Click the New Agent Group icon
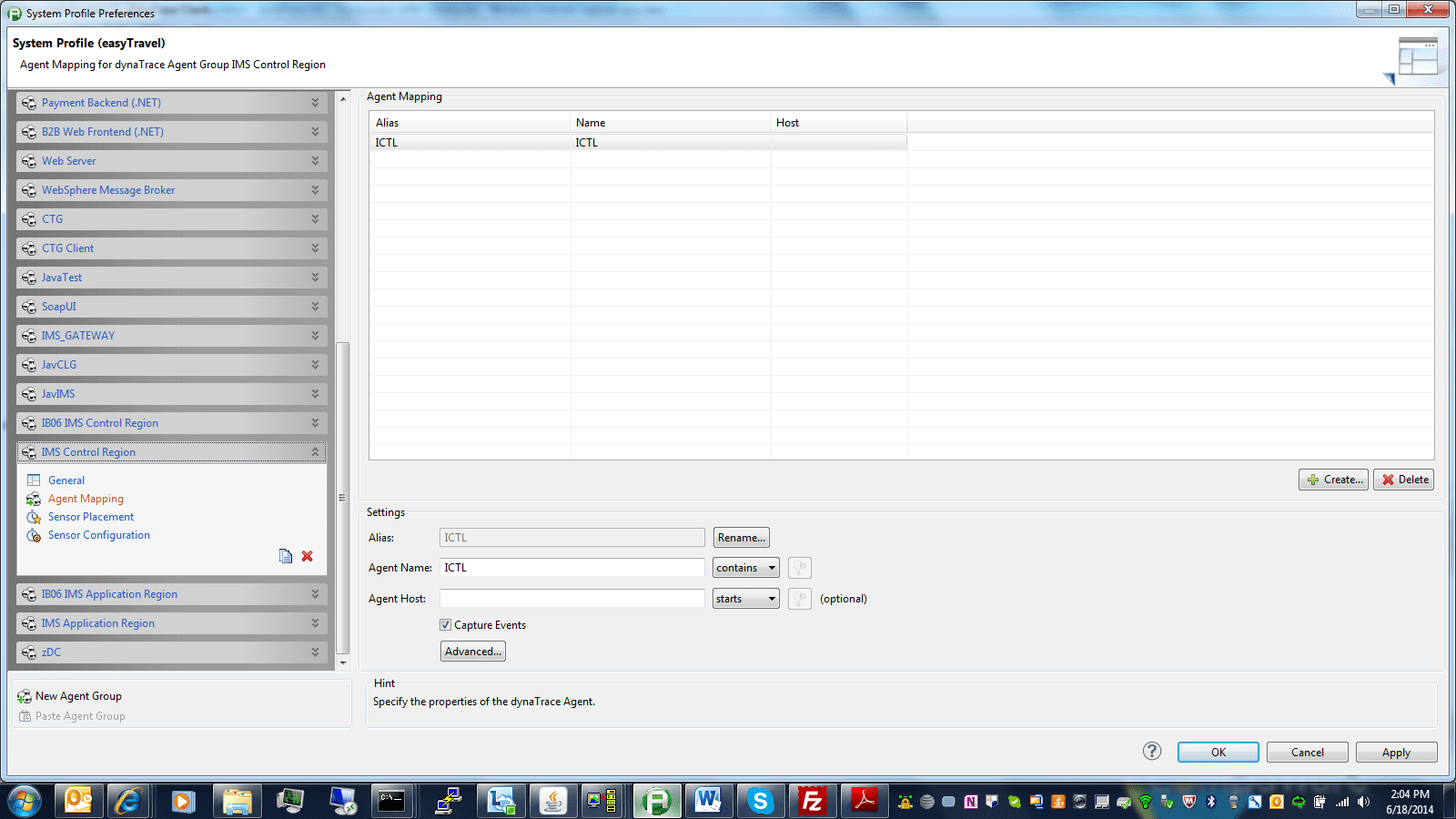 (25, 696)
